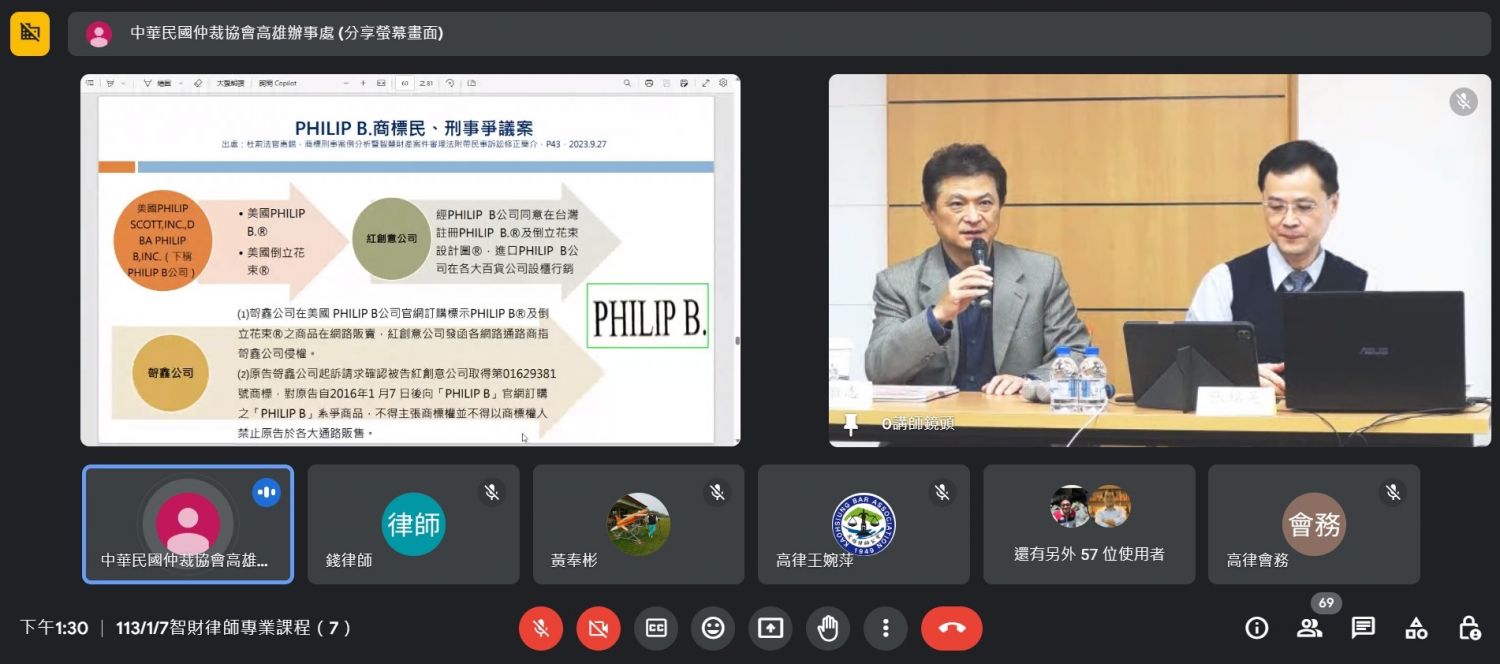Screen dimensions: 1500x664
Task: Click the presenter avatar in the top banner
Action: click(99, 33)
